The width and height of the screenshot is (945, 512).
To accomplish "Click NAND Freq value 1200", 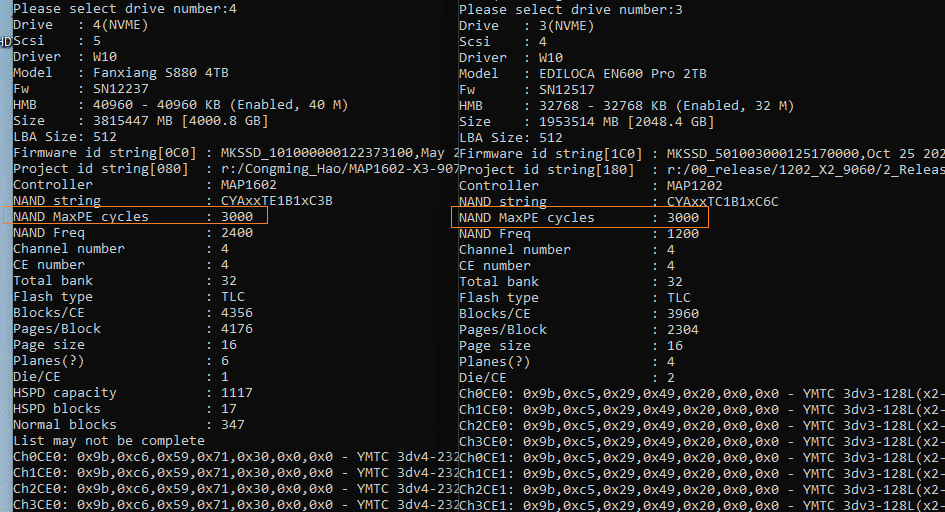I will tap(683, 234).
